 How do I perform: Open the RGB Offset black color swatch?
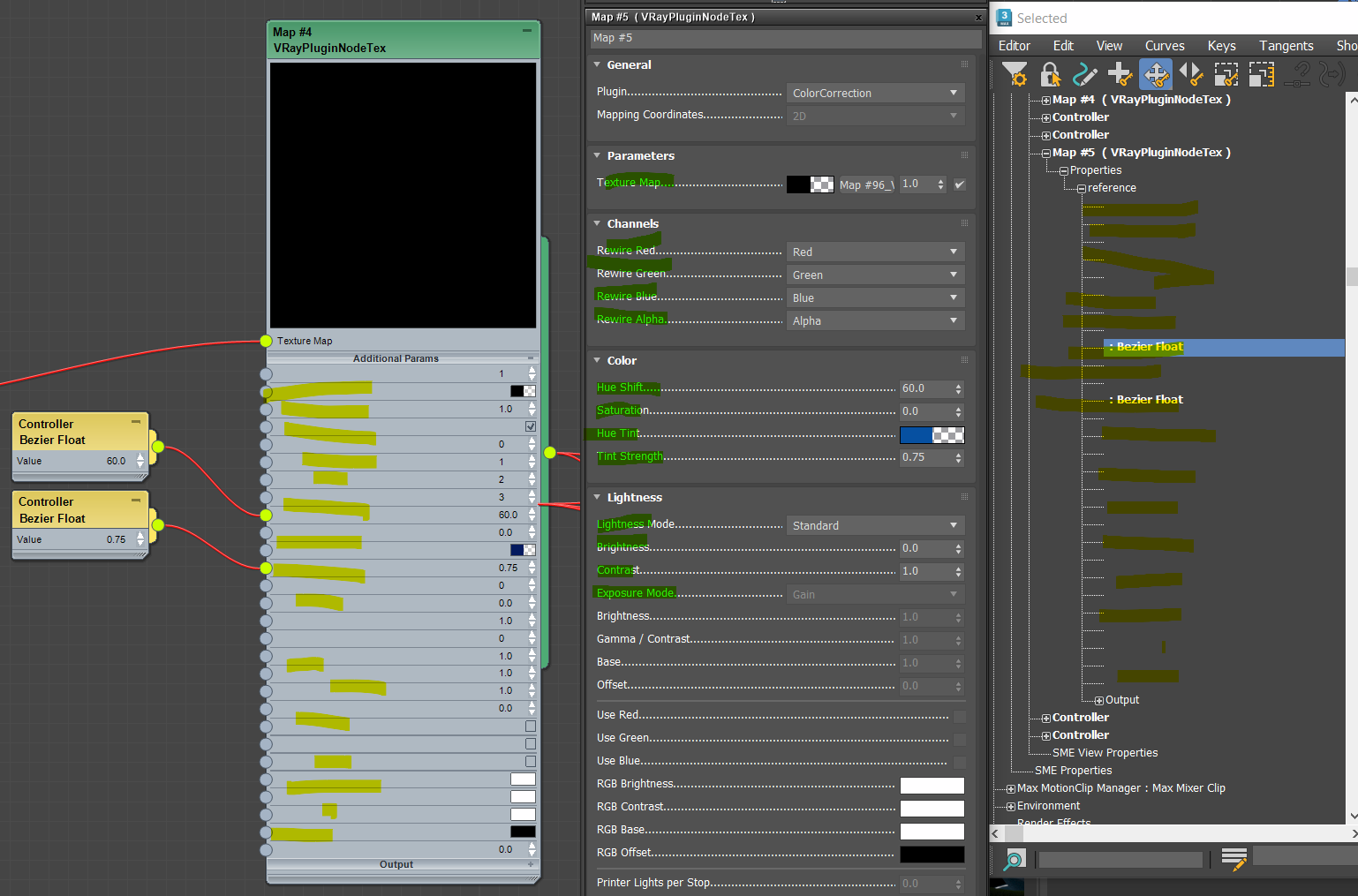tap(932, 855)
